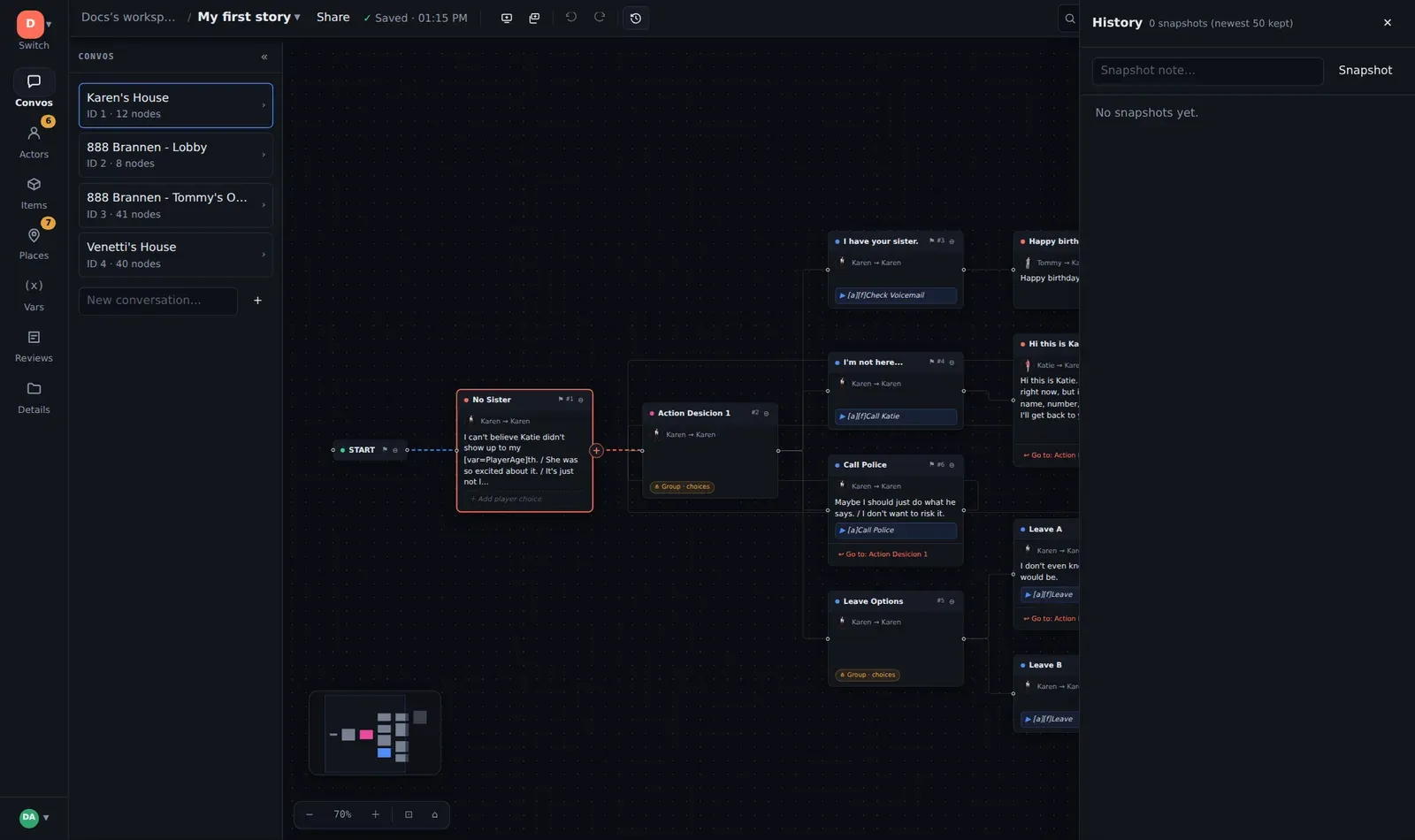The image size is (1415, 840).
Task: Click Add player choice in No Sister
Action: click(506, 499)
